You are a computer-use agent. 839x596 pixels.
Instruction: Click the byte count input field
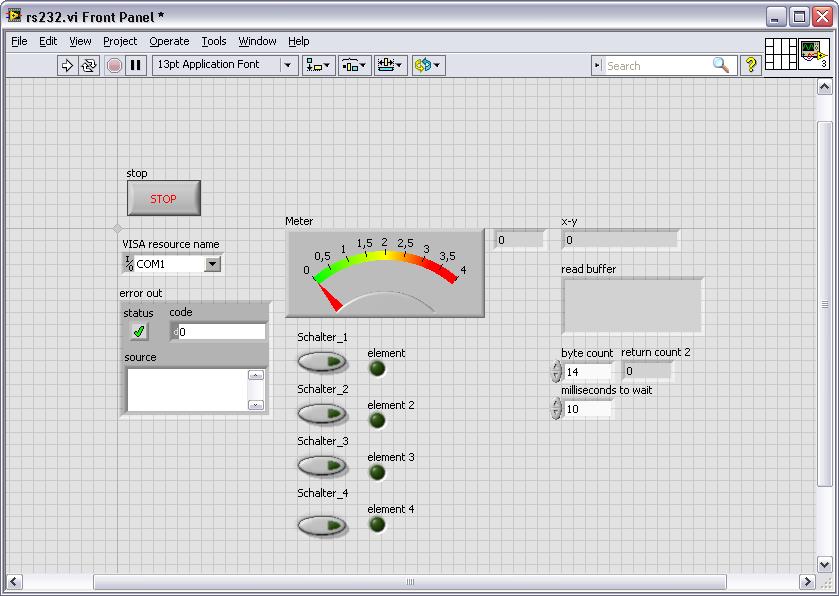pos(587,372)
